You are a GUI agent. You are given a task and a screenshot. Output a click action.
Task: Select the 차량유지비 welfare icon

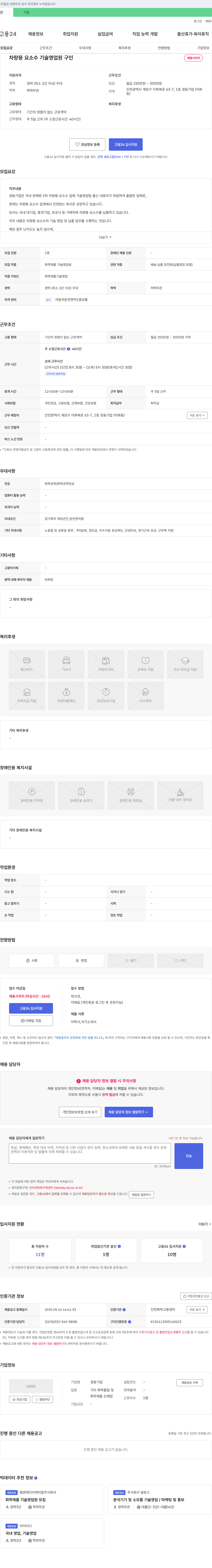click(106, 664)
